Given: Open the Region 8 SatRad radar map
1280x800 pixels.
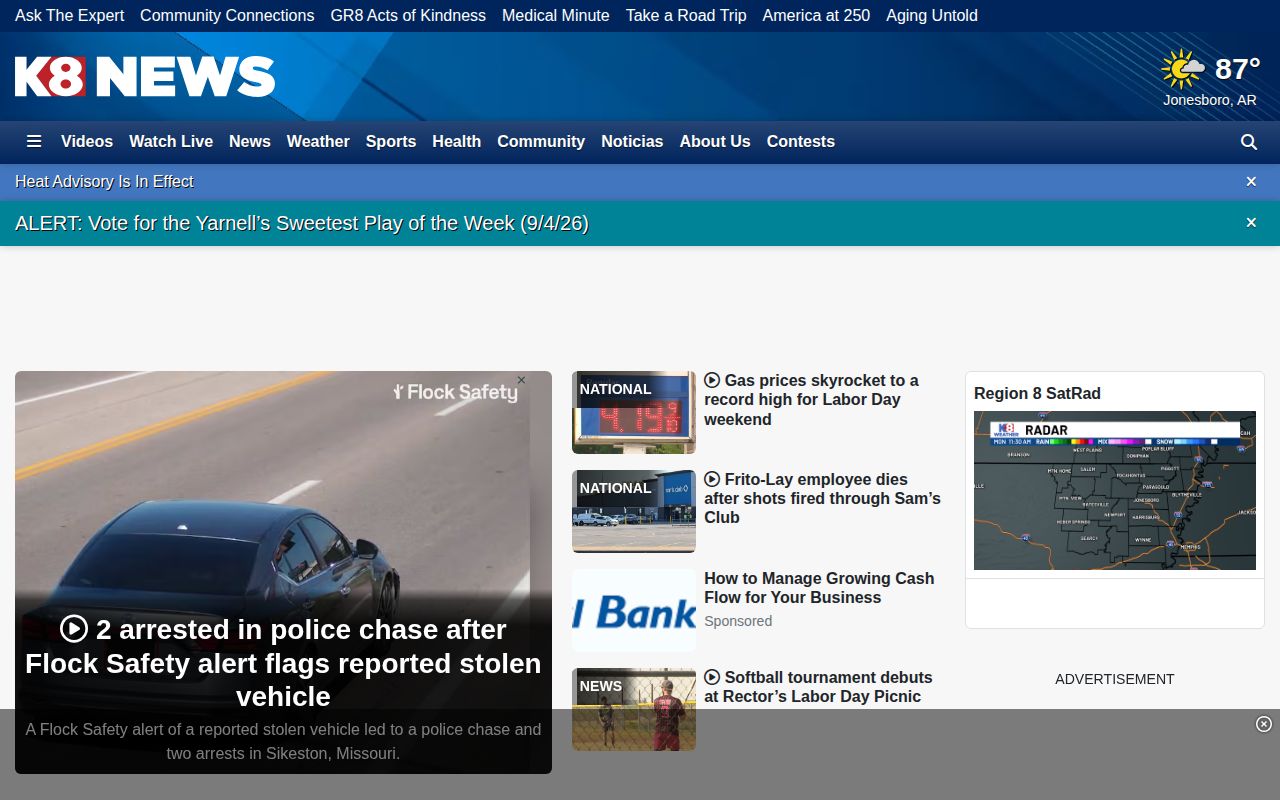Looking at the screenshot, I should 1115,490.
